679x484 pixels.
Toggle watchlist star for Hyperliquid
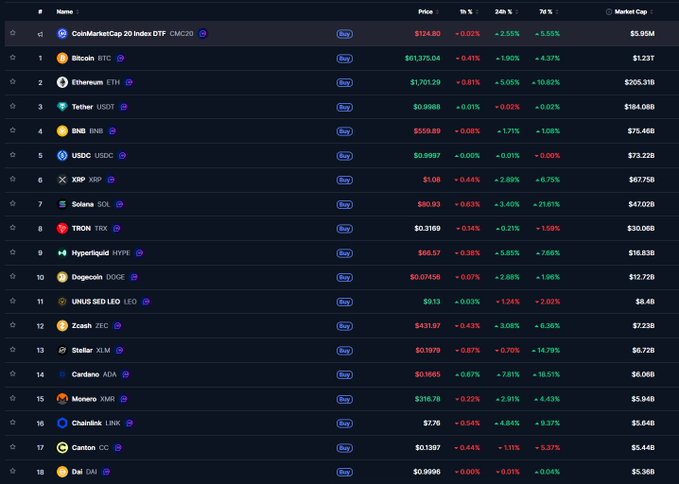point(13,252)
